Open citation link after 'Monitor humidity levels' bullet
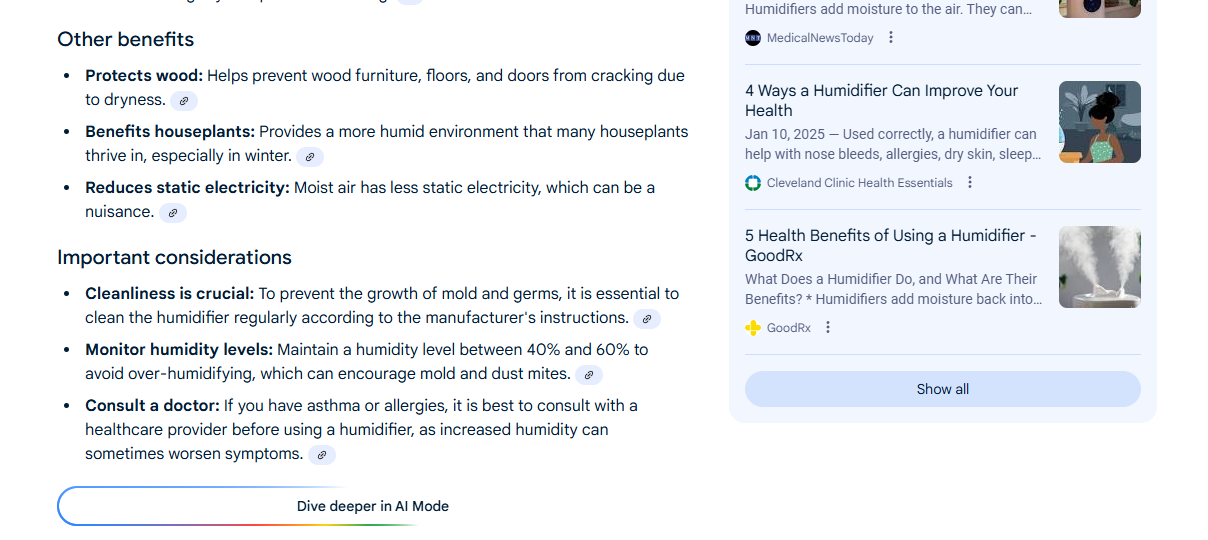The image size is (1208, 540). [x=589, y=375]
